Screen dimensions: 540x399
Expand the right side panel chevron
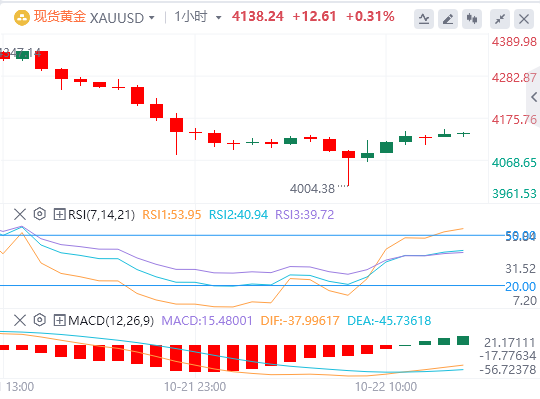tap(534, 97)
